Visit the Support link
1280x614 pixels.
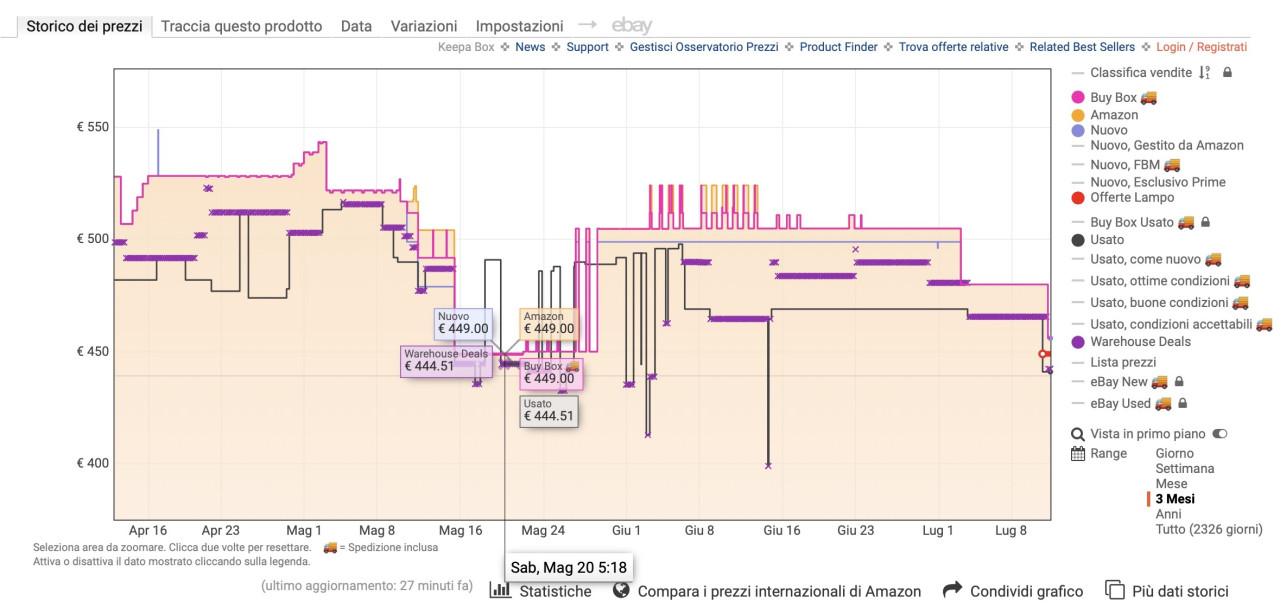[x=587, y=47]
